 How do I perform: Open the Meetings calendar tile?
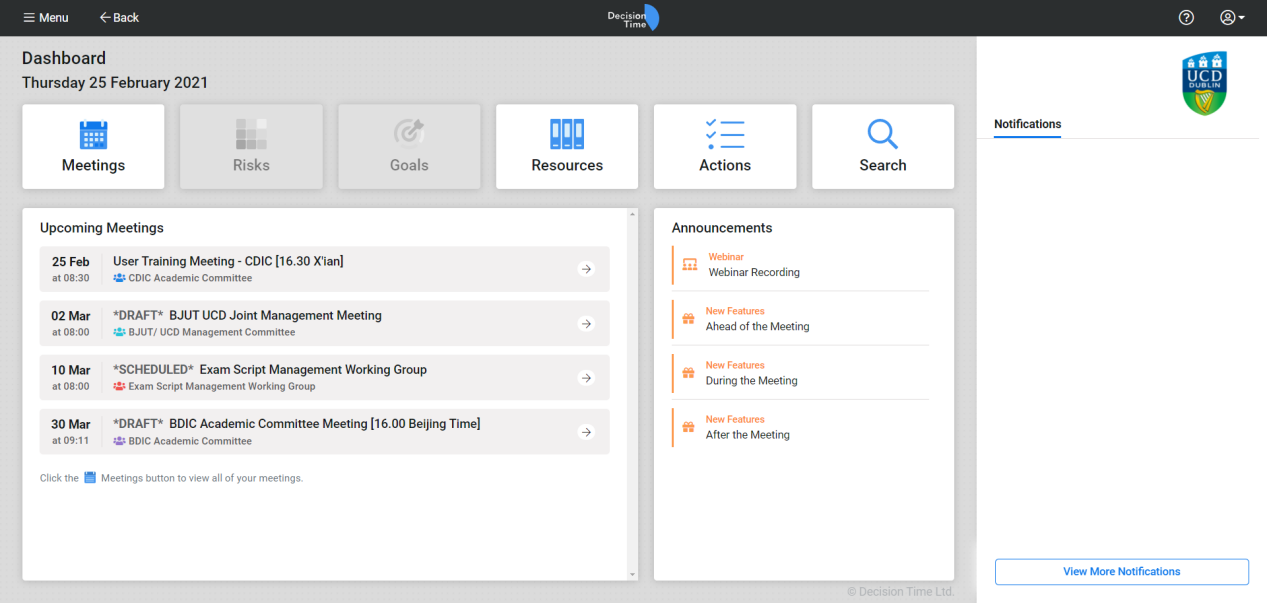click(x=93, y=147)
